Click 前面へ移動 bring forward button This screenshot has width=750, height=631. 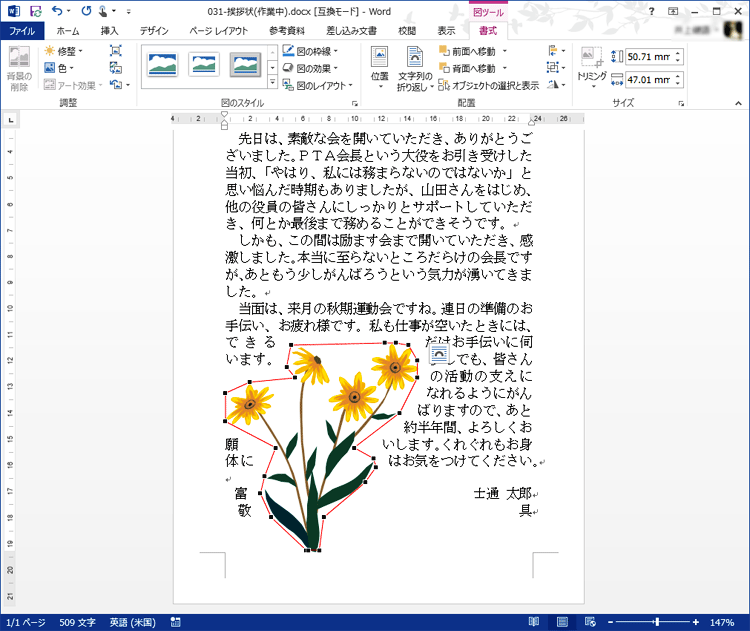[467, 51]
